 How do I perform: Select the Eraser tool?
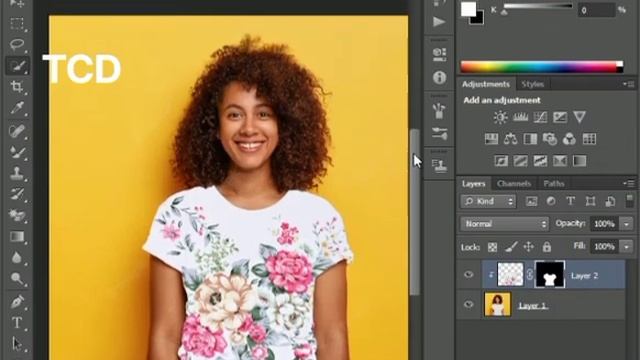17,215
